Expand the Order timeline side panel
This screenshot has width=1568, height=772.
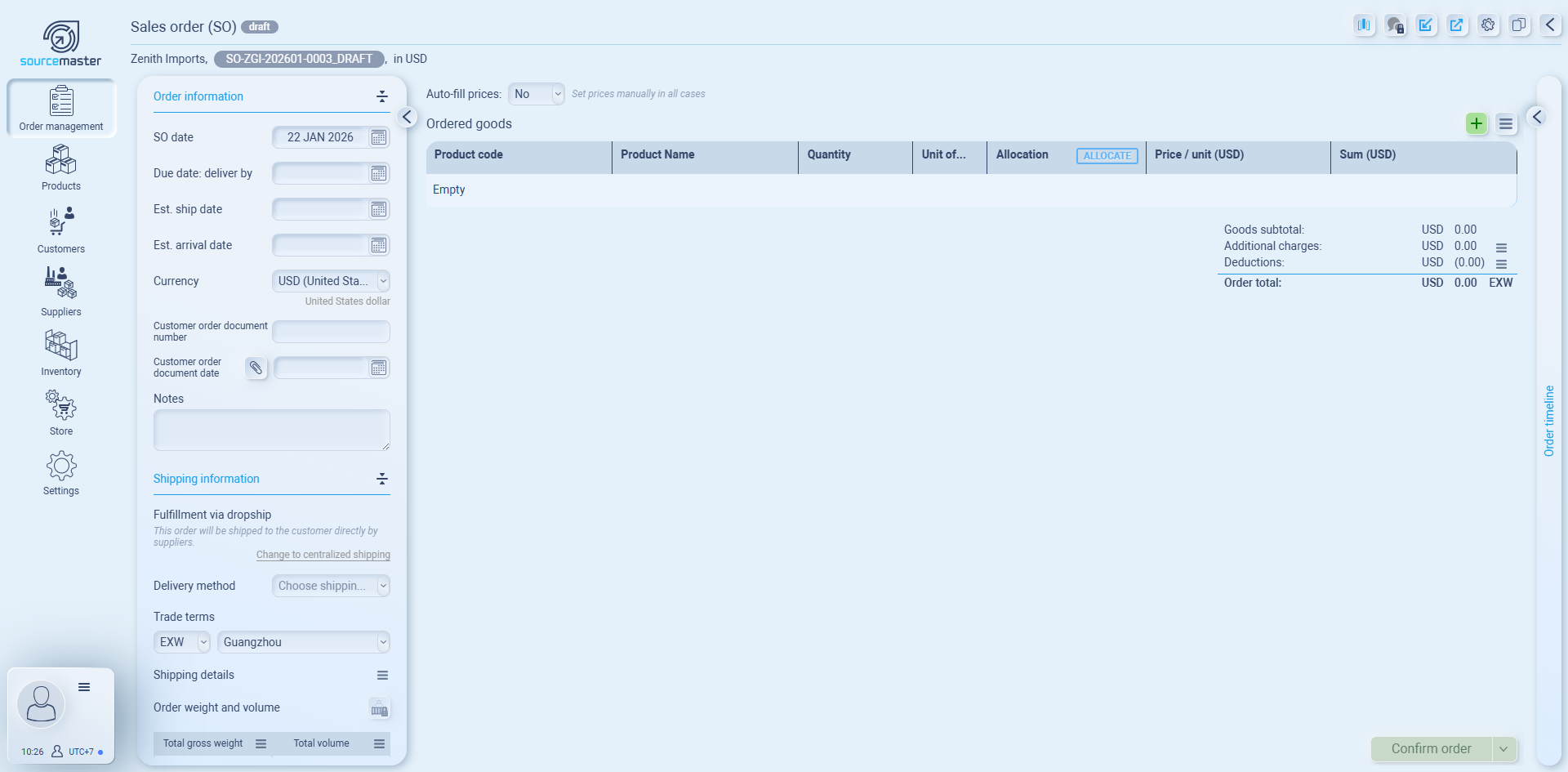[x=1537, y=117]
